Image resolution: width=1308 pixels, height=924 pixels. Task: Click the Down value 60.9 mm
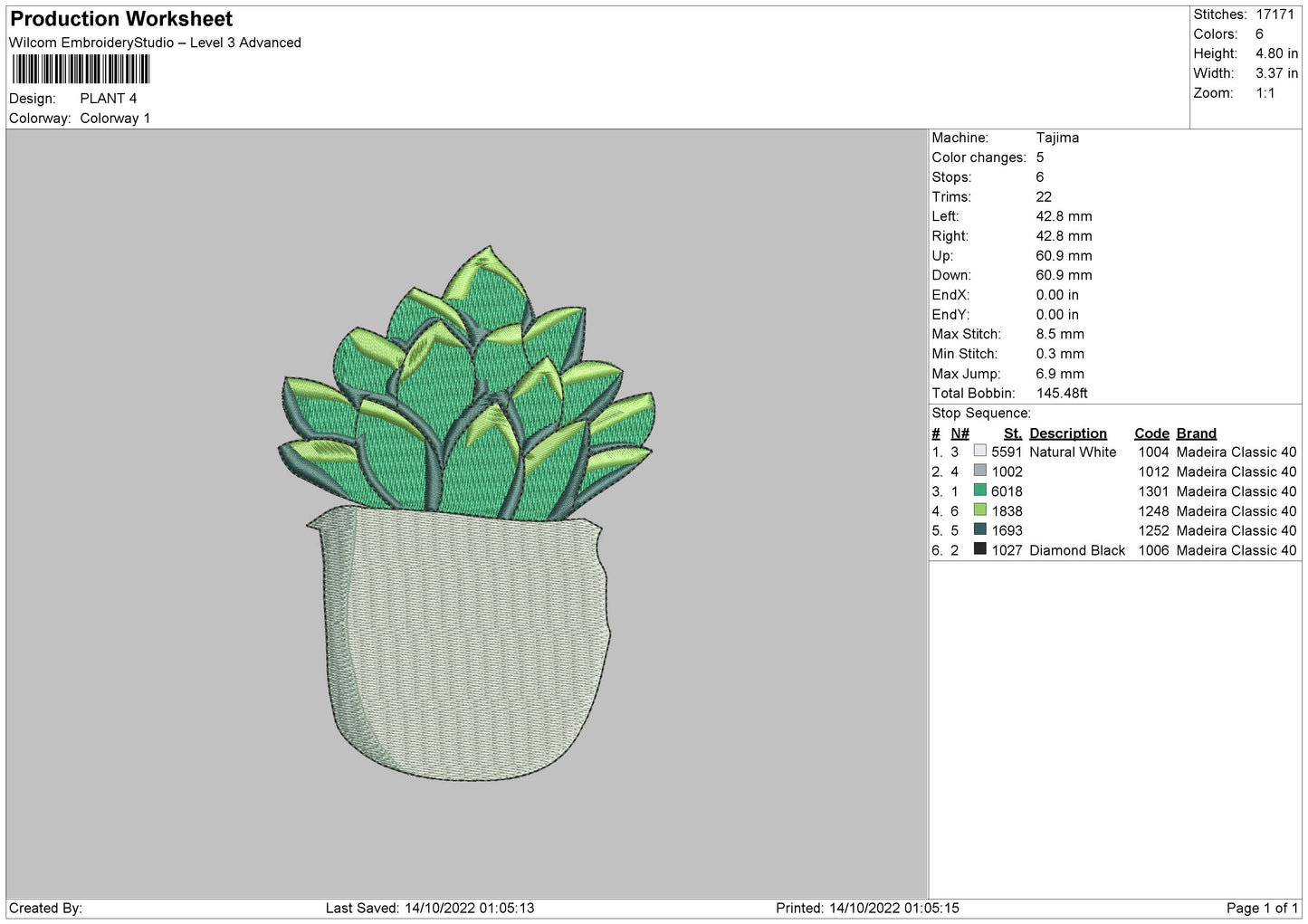point(1064,275)
